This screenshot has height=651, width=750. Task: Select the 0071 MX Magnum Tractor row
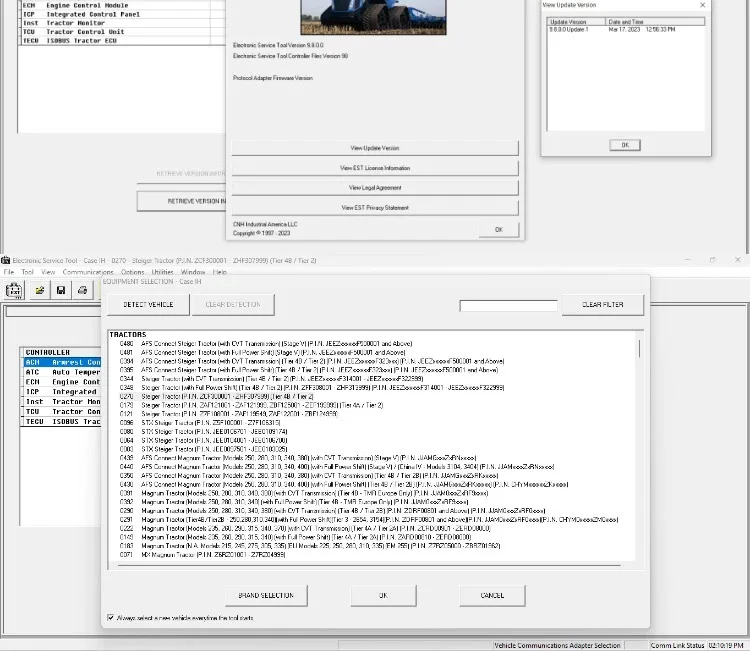[x=202, y=555]
